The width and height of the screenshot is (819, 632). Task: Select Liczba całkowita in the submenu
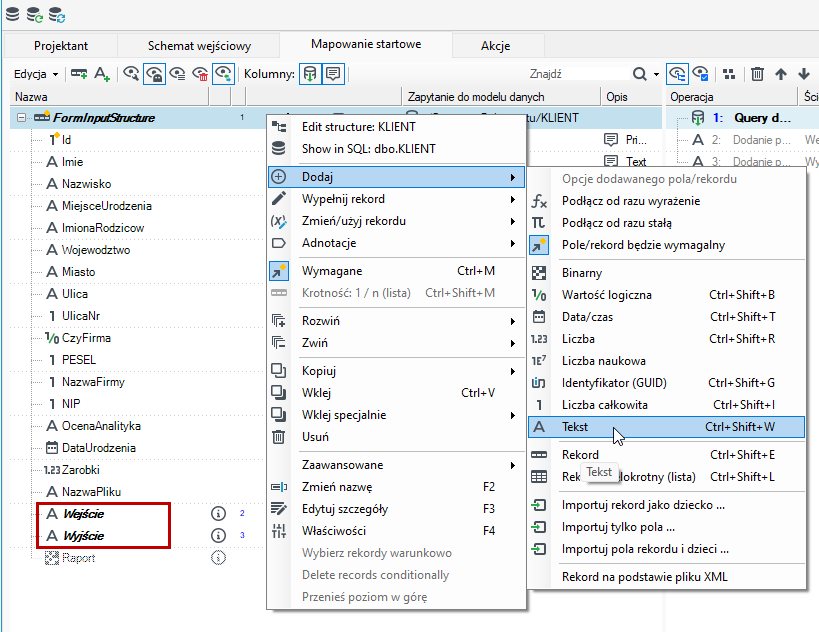(x=666, y=405)
